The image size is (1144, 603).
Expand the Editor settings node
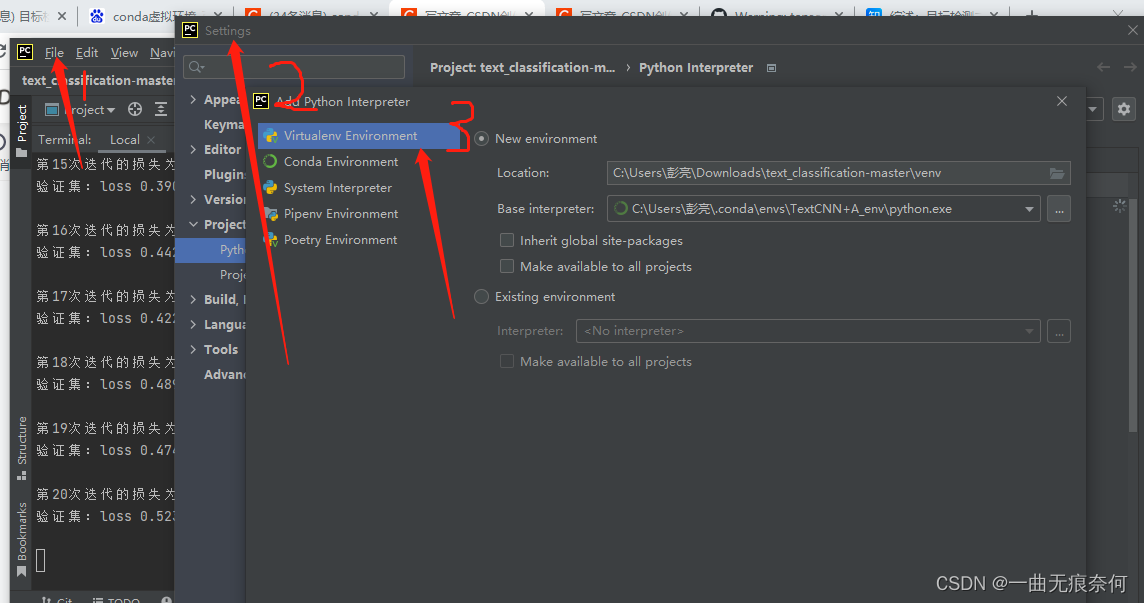(193, 149)
